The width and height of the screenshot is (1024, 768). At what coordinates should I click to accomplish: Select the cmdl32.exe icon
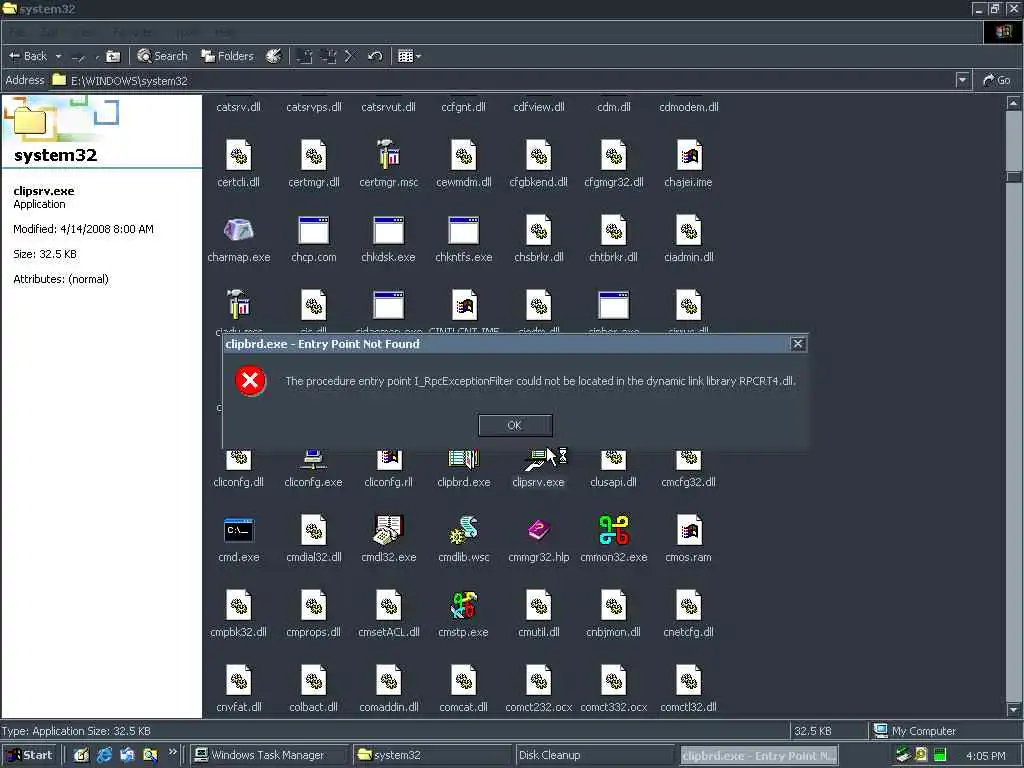coord(389,530)
